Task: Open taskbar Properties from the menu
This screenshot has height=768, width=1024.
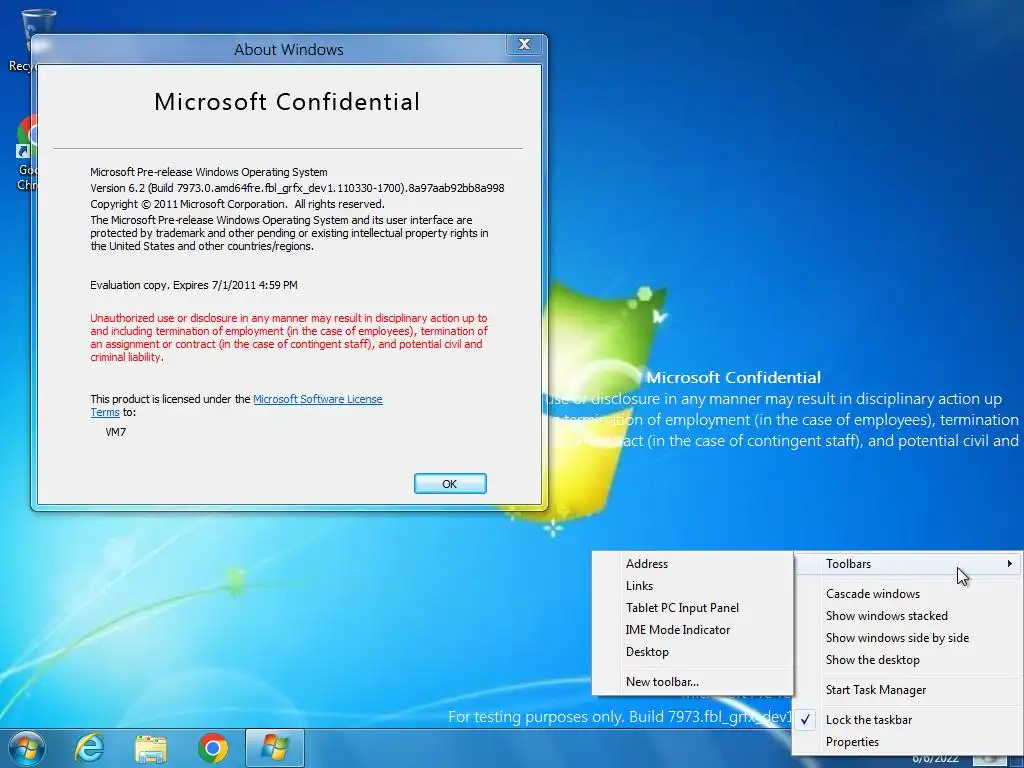Action: click(x=908, y=742)
